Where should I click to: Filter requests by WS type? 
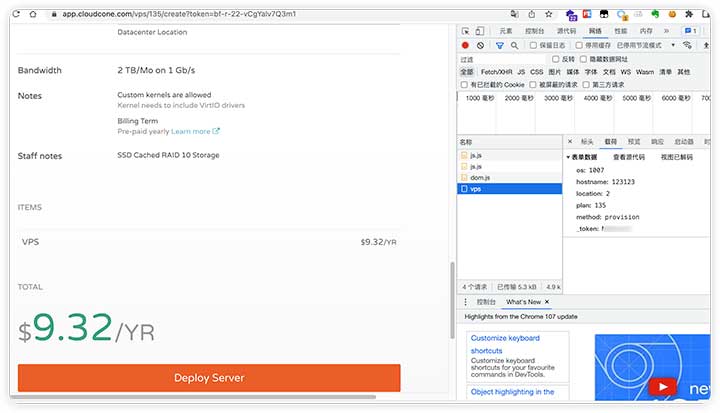coord(625,72)
